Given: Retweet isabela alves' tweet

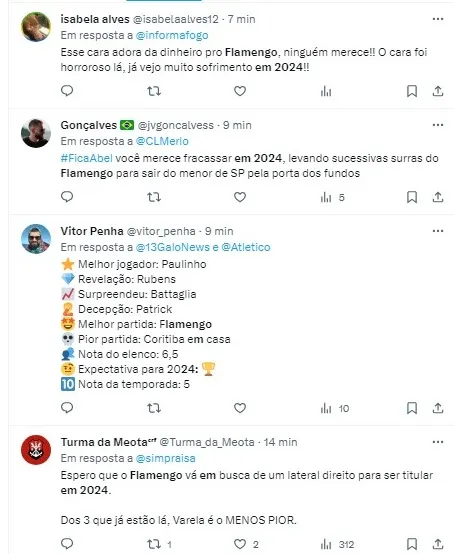Looking at the screenshot, I should [154, 91].
